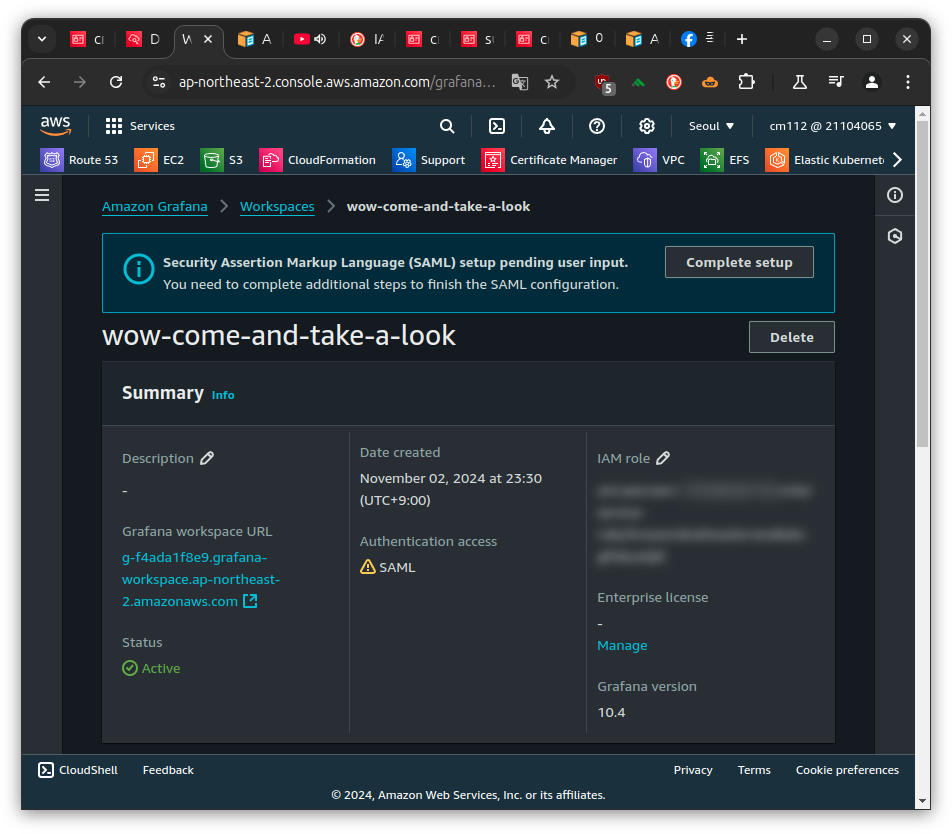Viewport: 952px width, 834px height.
Task: Open the Chrome three-dot menu
Action: tap(908, 82)
